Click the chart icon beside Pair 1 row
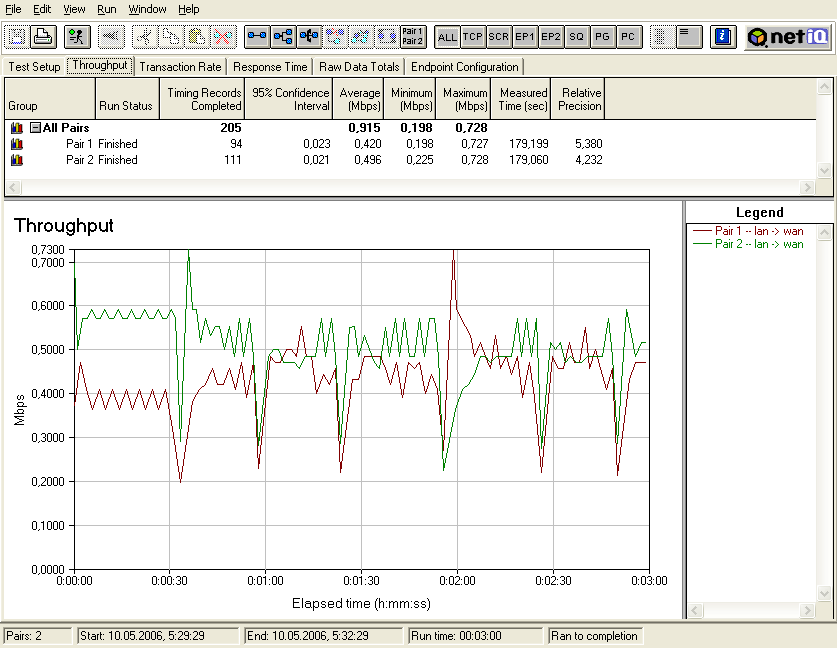Viewport: 837px width, 648px height. pos(17,144)
